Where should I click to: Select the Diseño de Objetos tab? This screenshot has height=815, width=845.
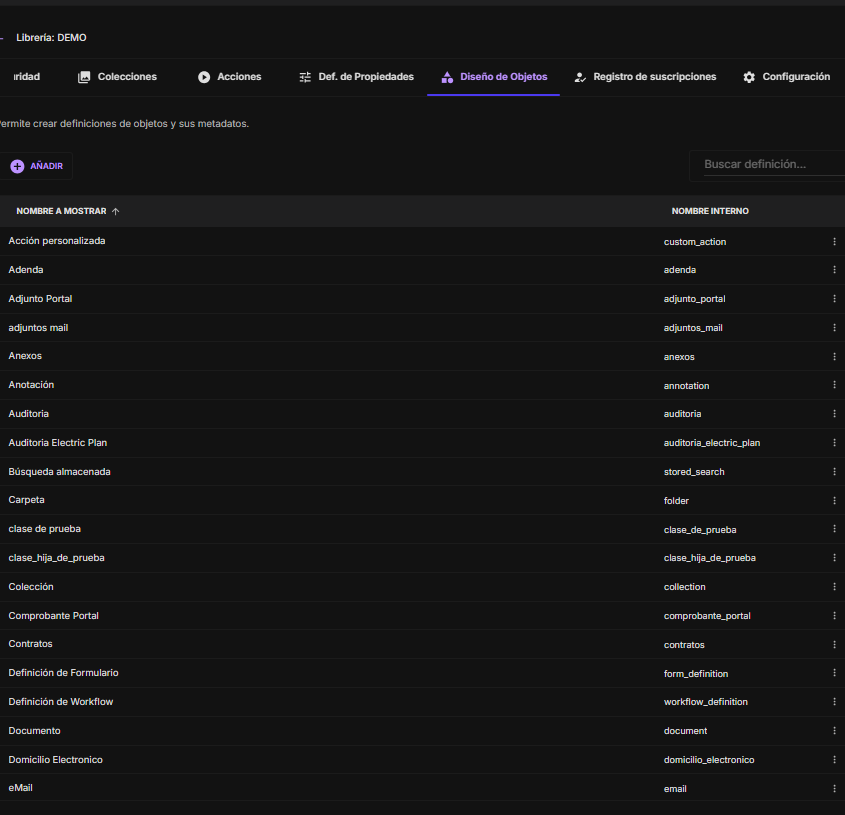494,77
